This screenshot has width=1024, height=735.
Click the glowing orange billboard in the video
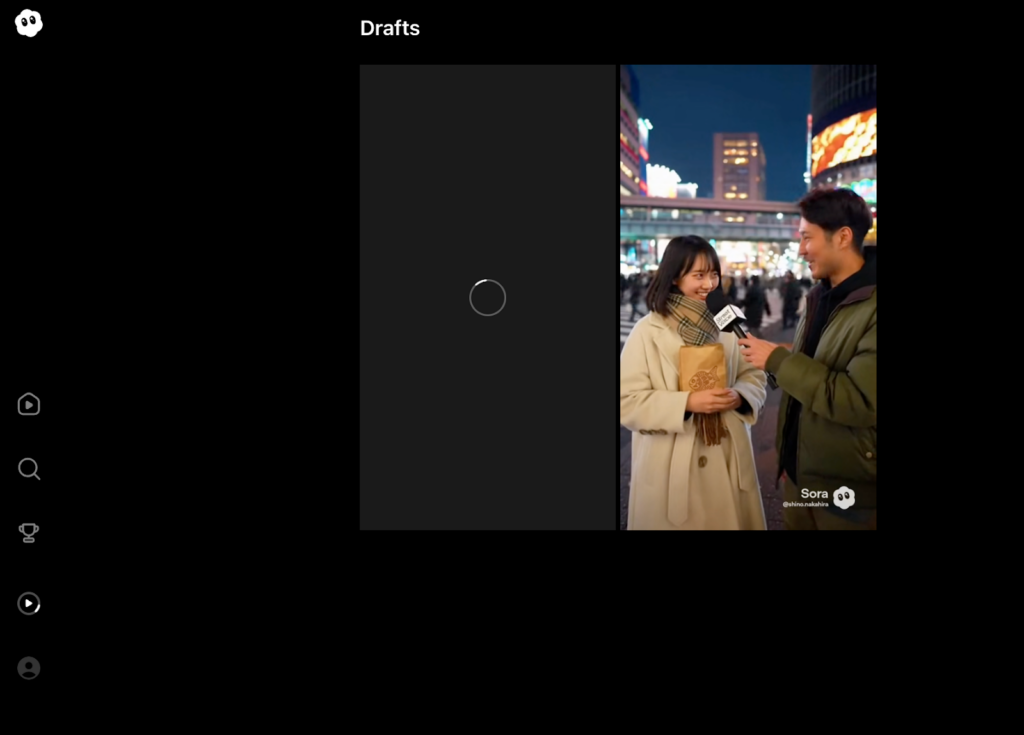[843, 140]
